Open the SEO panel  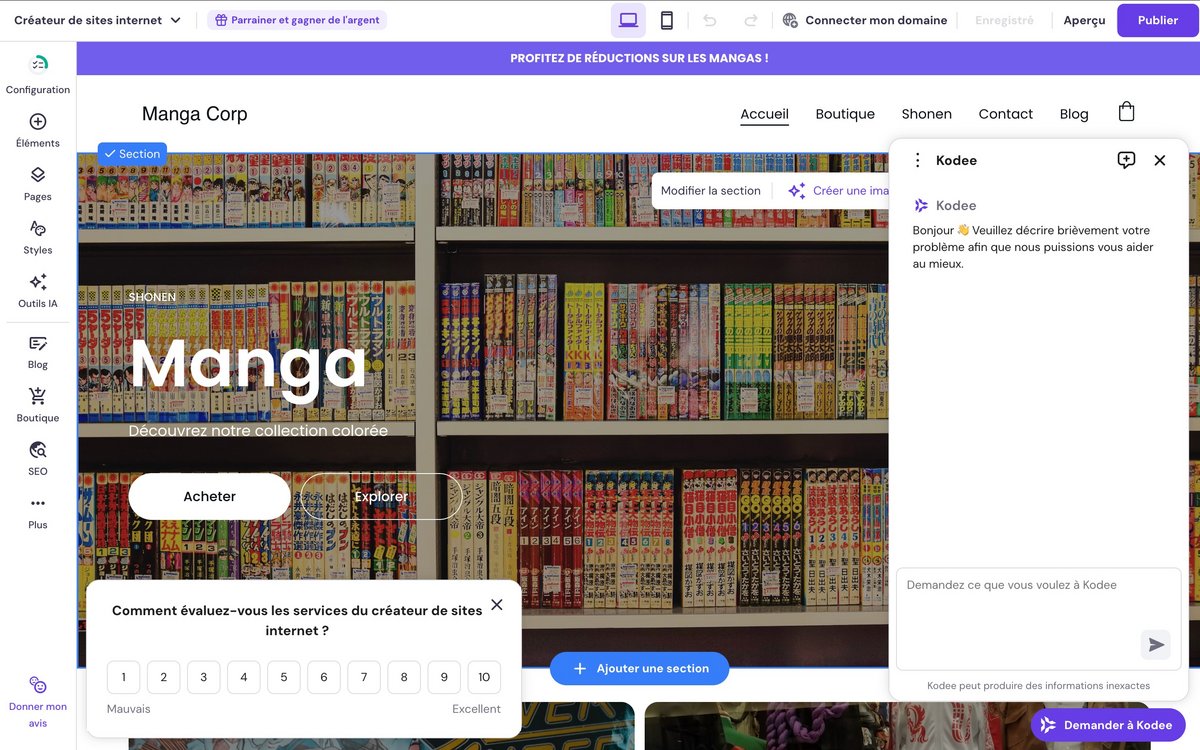tap(37, 457)
